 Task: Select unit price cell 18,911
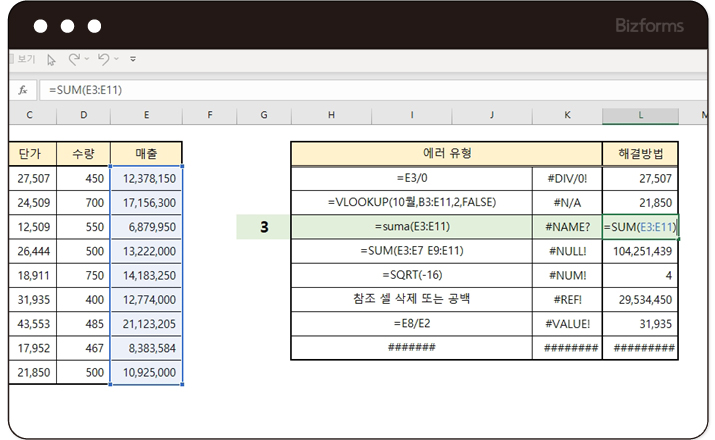32,275
